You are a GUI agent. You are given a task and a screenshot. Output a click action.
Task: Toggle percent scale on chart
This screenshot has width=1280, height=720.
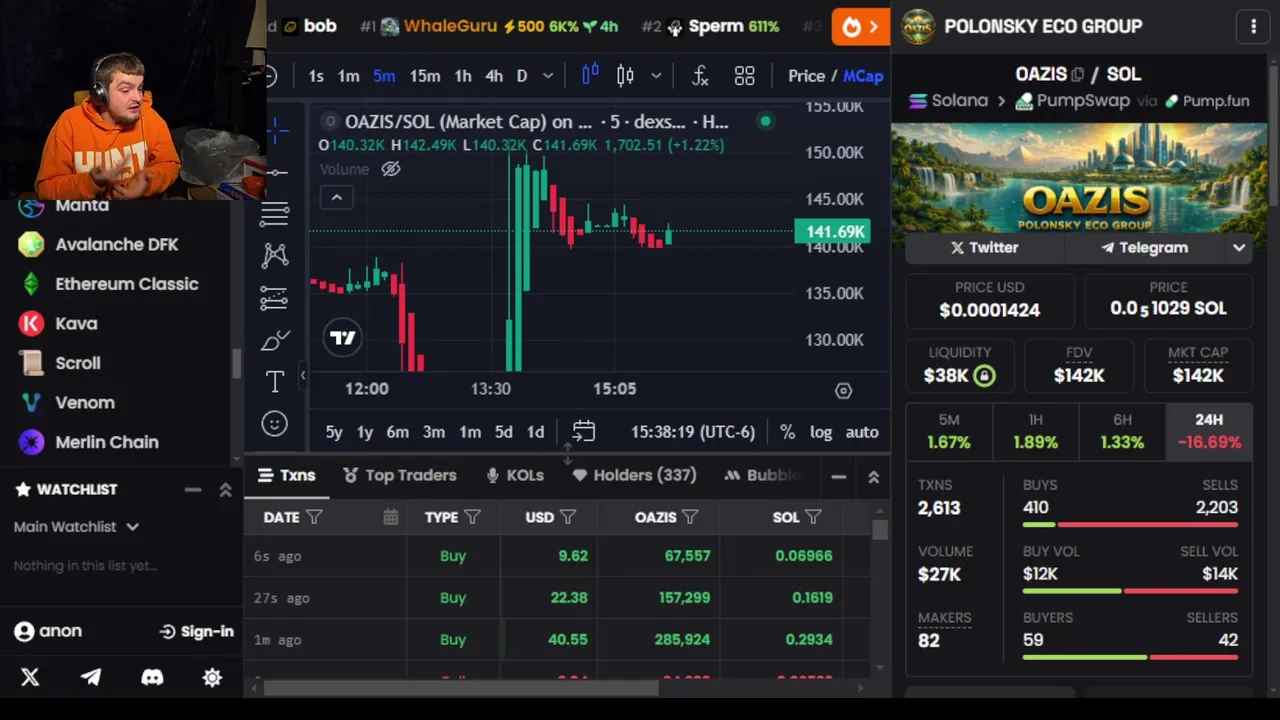[788, 432]
